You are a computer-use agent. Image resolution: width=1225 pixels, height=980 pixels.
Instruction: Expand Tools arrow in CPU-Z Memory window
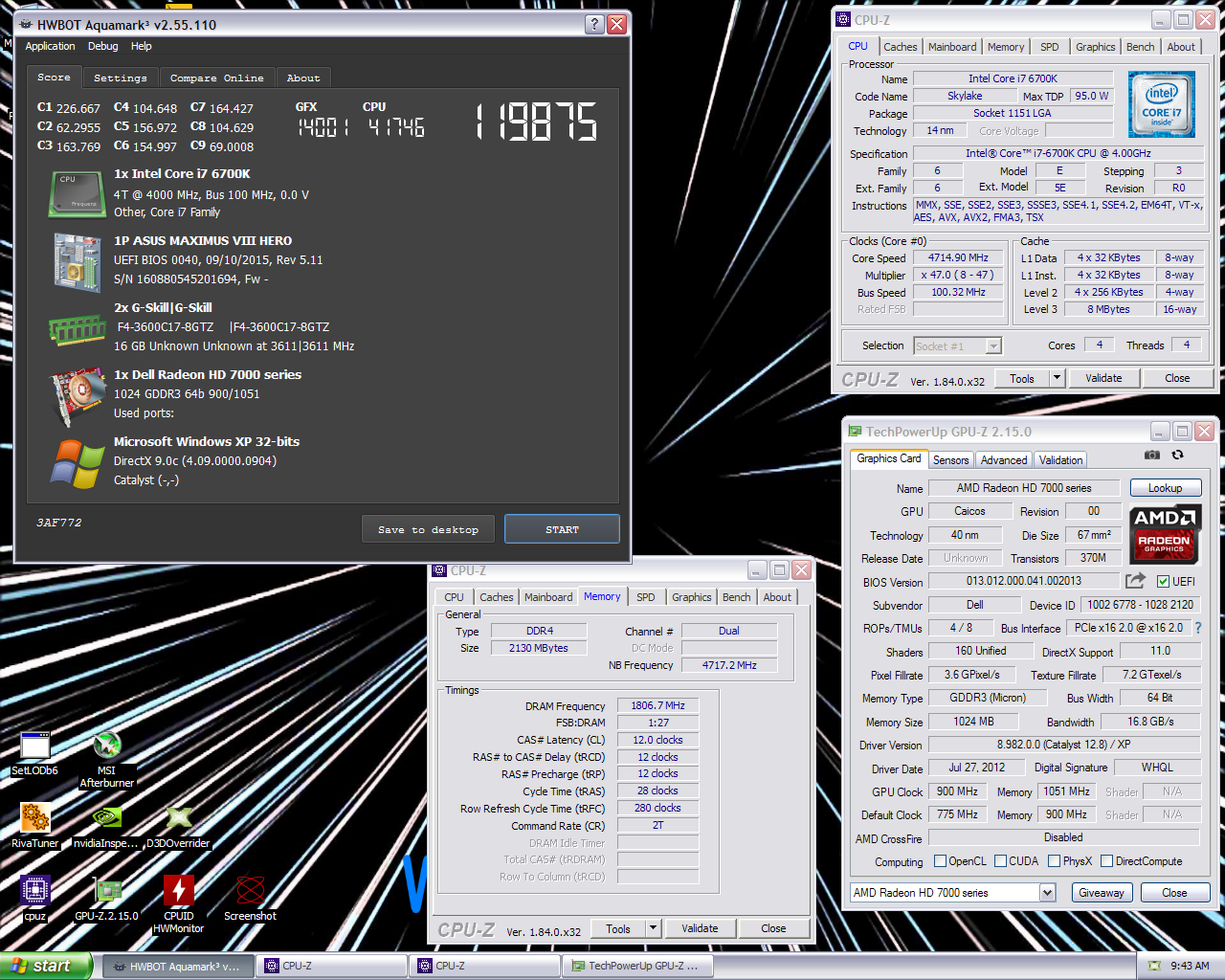(654, 928)
